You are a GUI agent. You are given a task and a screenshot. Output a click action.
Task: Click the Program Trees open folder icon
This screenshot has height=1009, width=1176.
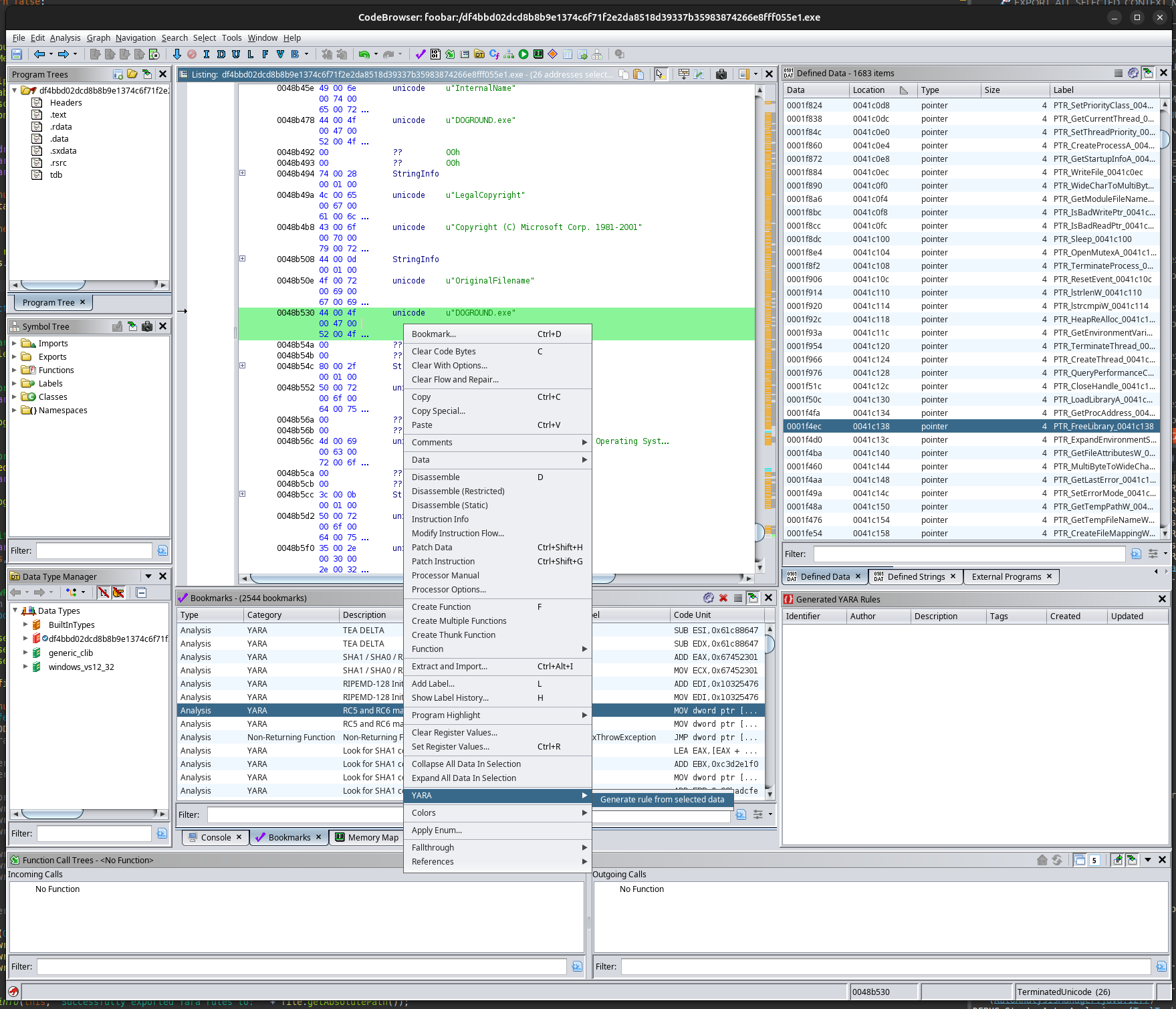point(132,74)
